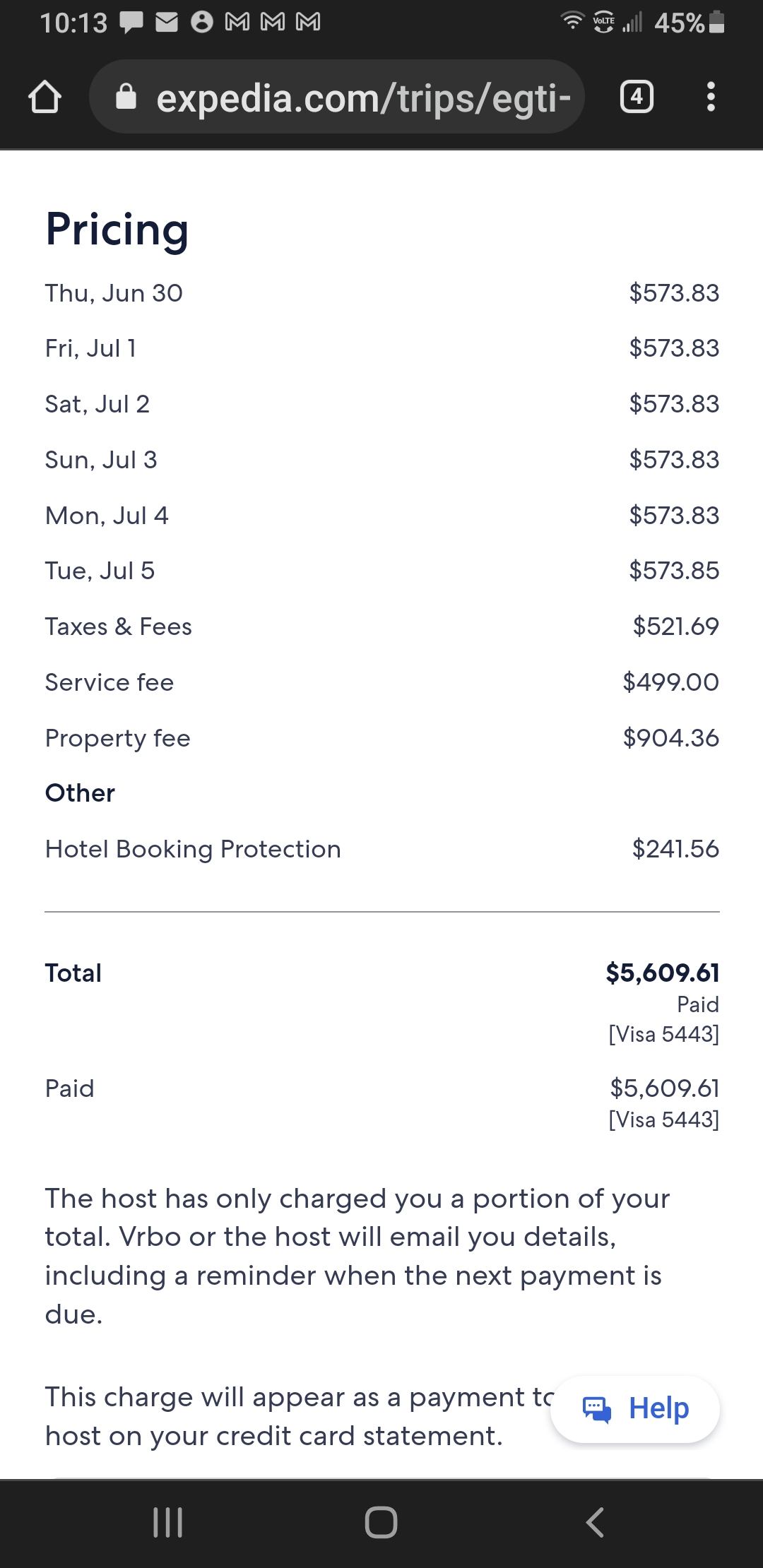Tap the Total amount $5,609.61

[x=662, y=973]
